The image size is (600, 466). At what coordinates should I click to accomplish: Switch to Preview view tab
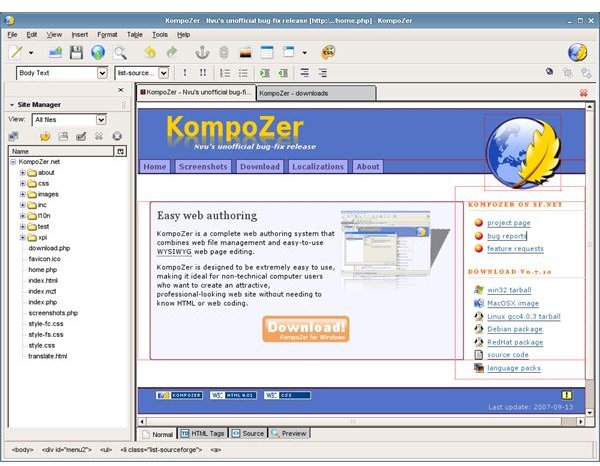(x=289, y=433)
